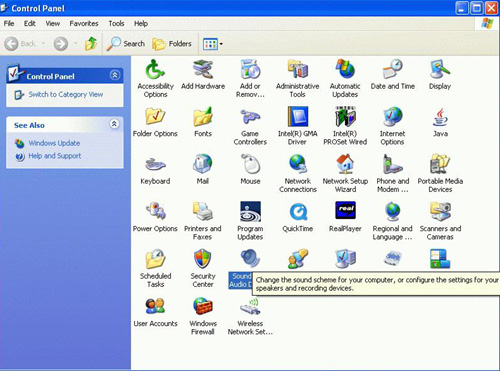Screen dimensions: 500x371
Task: Select Intel(R) PROSet Wired icon
Action: pos(345,117)
